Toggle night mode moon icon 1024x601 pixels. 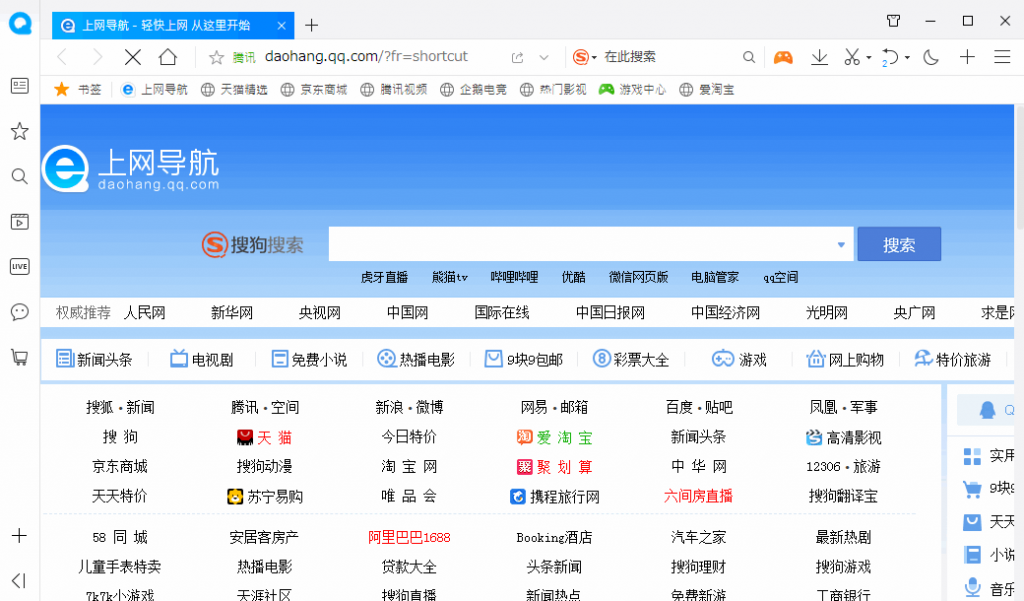(x=931, y=57)
